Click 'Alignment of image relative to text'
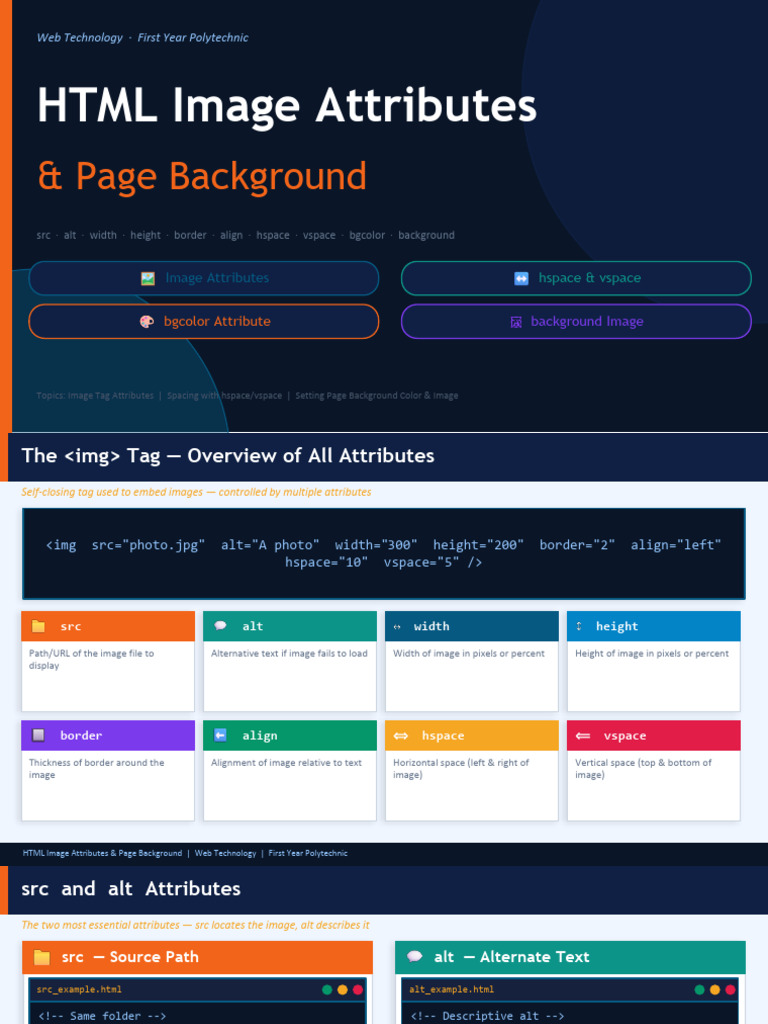The height and width of the screenshot is (1024, 768). (286, 763)
